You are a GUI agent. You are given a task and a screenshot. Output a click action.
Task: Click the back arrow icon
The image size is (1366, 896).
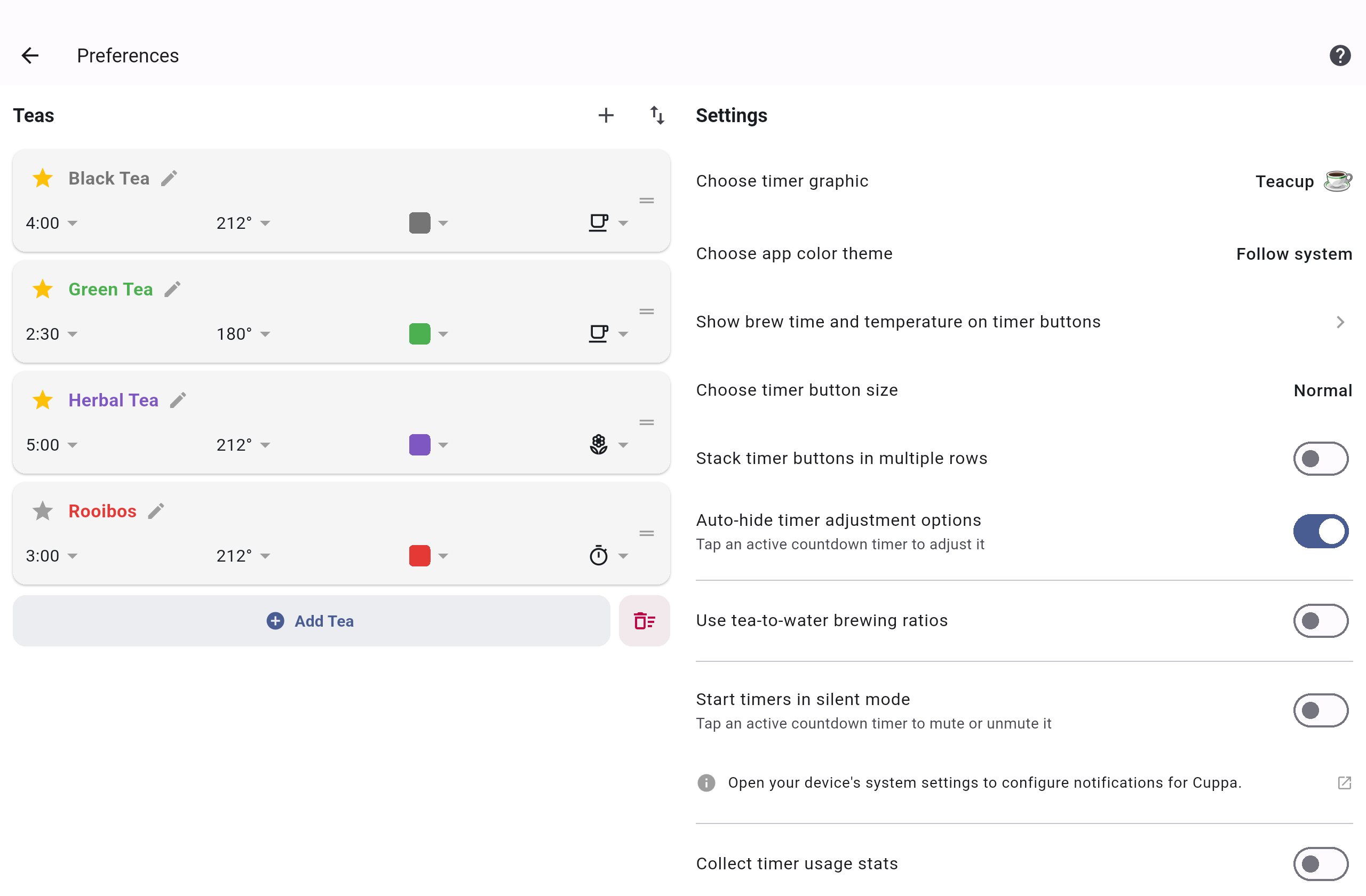tap(30, 55)
